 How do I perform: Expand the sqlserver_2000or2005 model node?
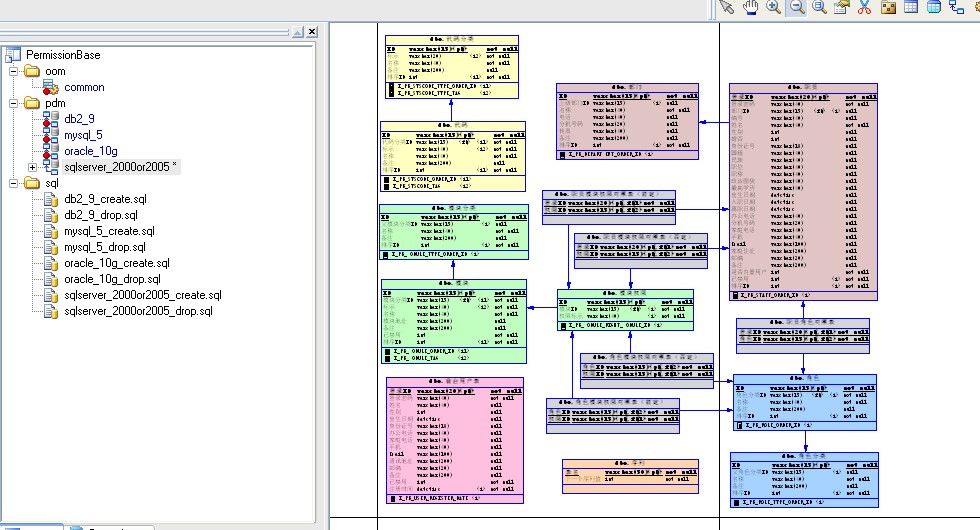[33, 167]
